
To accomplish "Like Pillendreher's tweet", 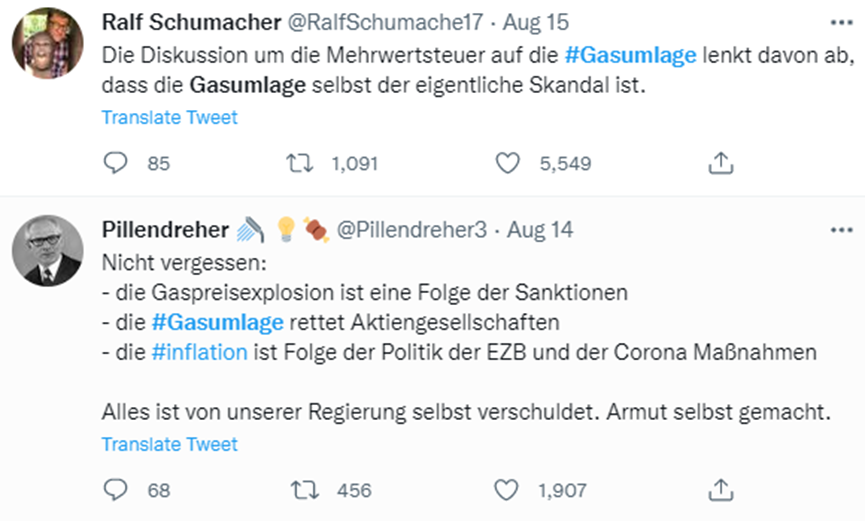I will [x=508, y=490].
